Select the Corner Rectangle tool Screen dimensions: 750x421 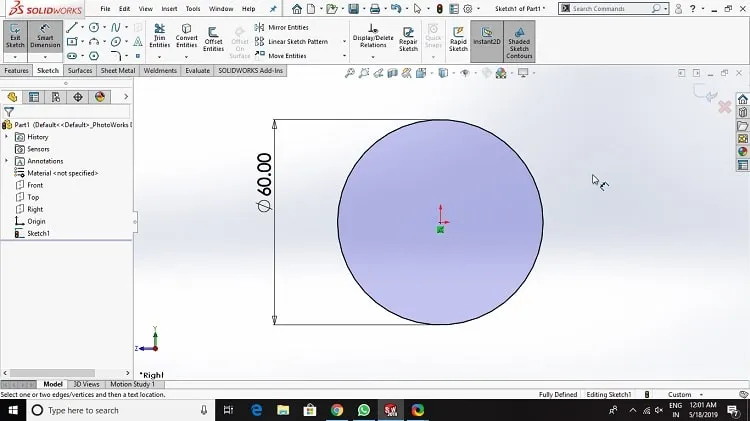(72, 42)
